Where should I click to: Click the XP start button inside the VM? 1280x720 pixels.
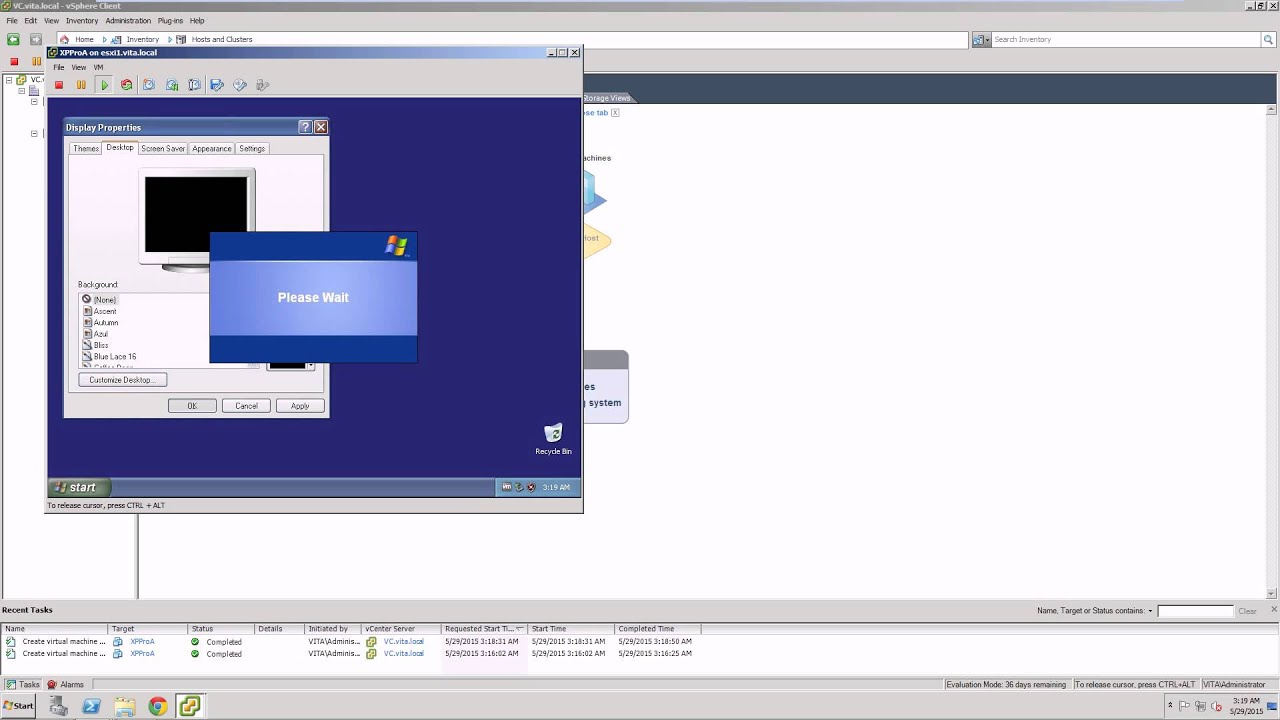[80, 487]
